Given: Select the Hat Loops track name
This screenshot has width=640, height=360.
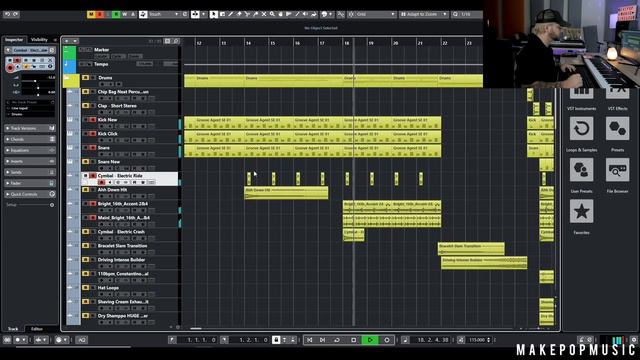Looking at the screenshot, I should [x=108, y=288].
